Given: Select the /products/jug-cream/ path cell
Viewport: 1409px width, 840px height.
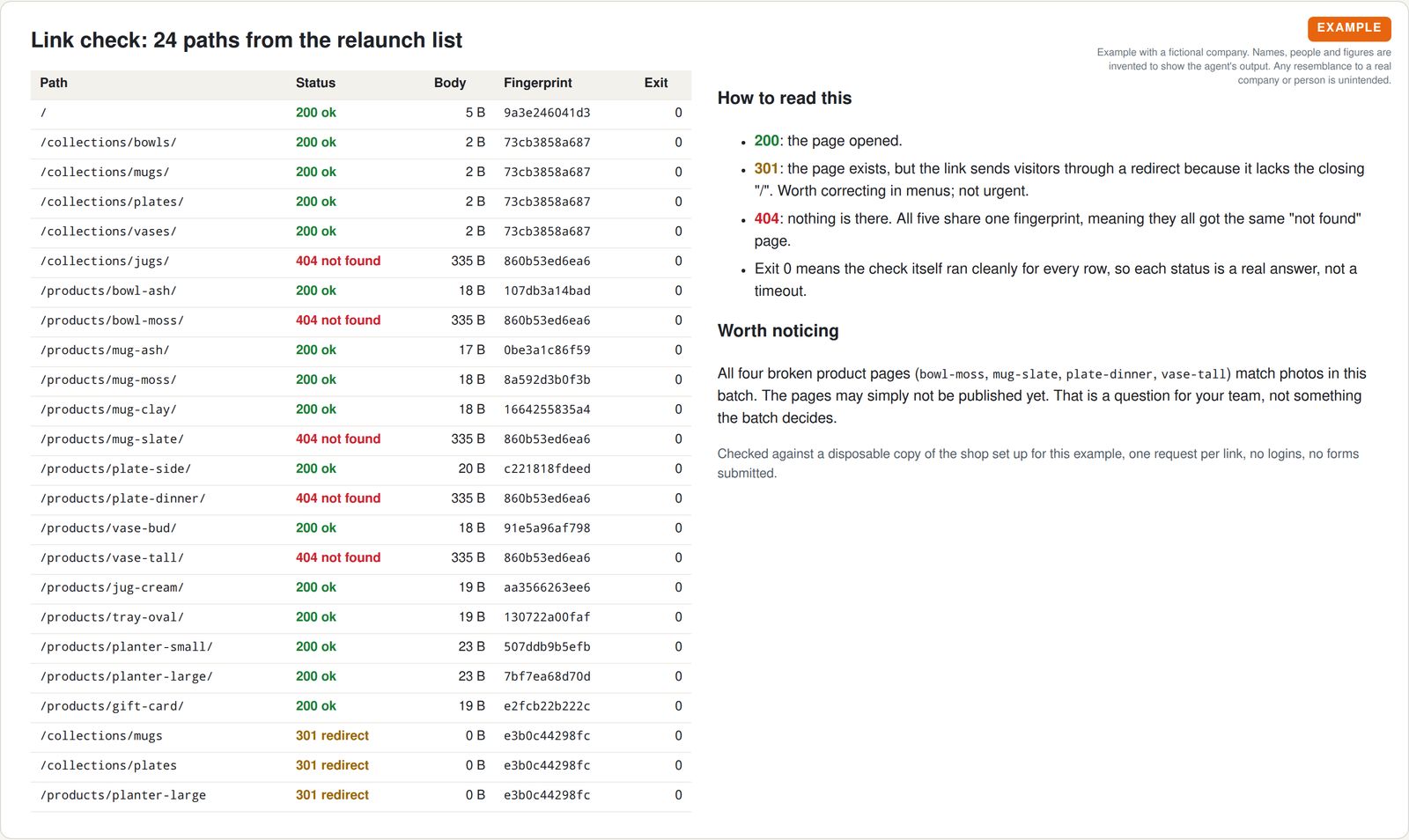Looking at the screenshot, I should [x=112, y=587].
